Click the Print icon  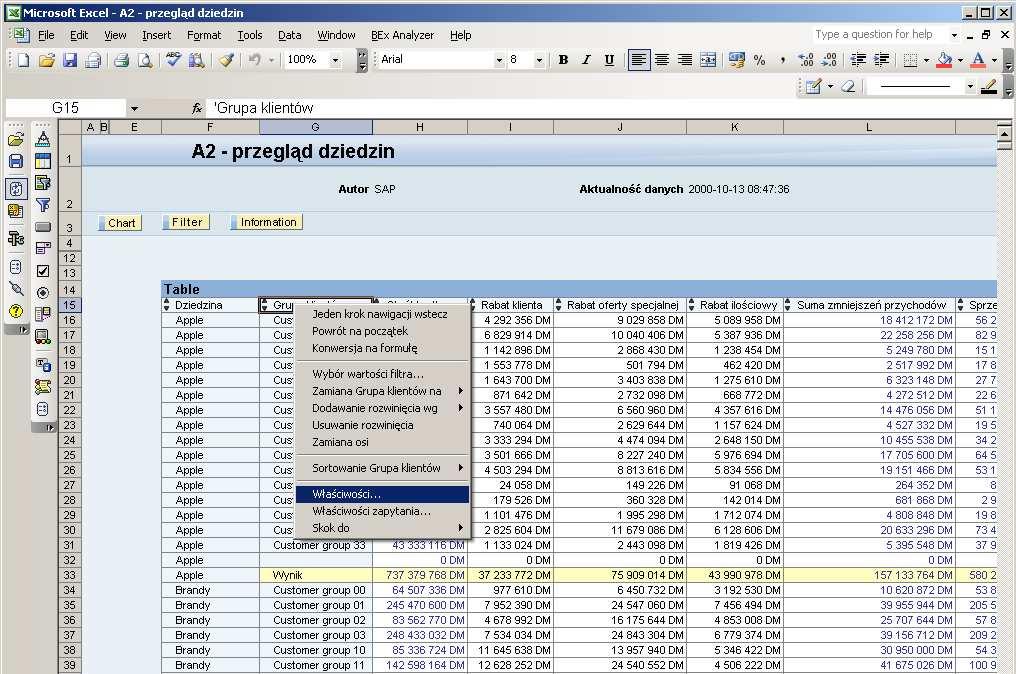coord(121,60)
